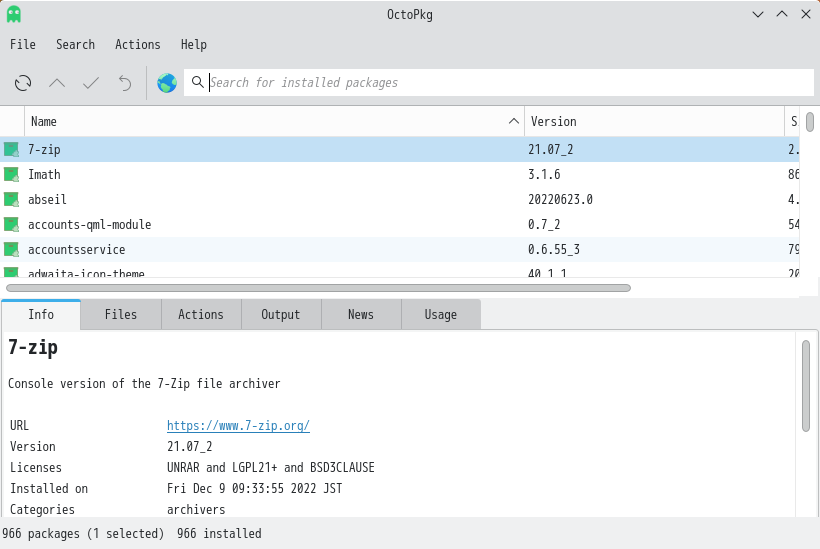
Task: Click the 7-zip heading in Info pane
Action: pos(33,347)
